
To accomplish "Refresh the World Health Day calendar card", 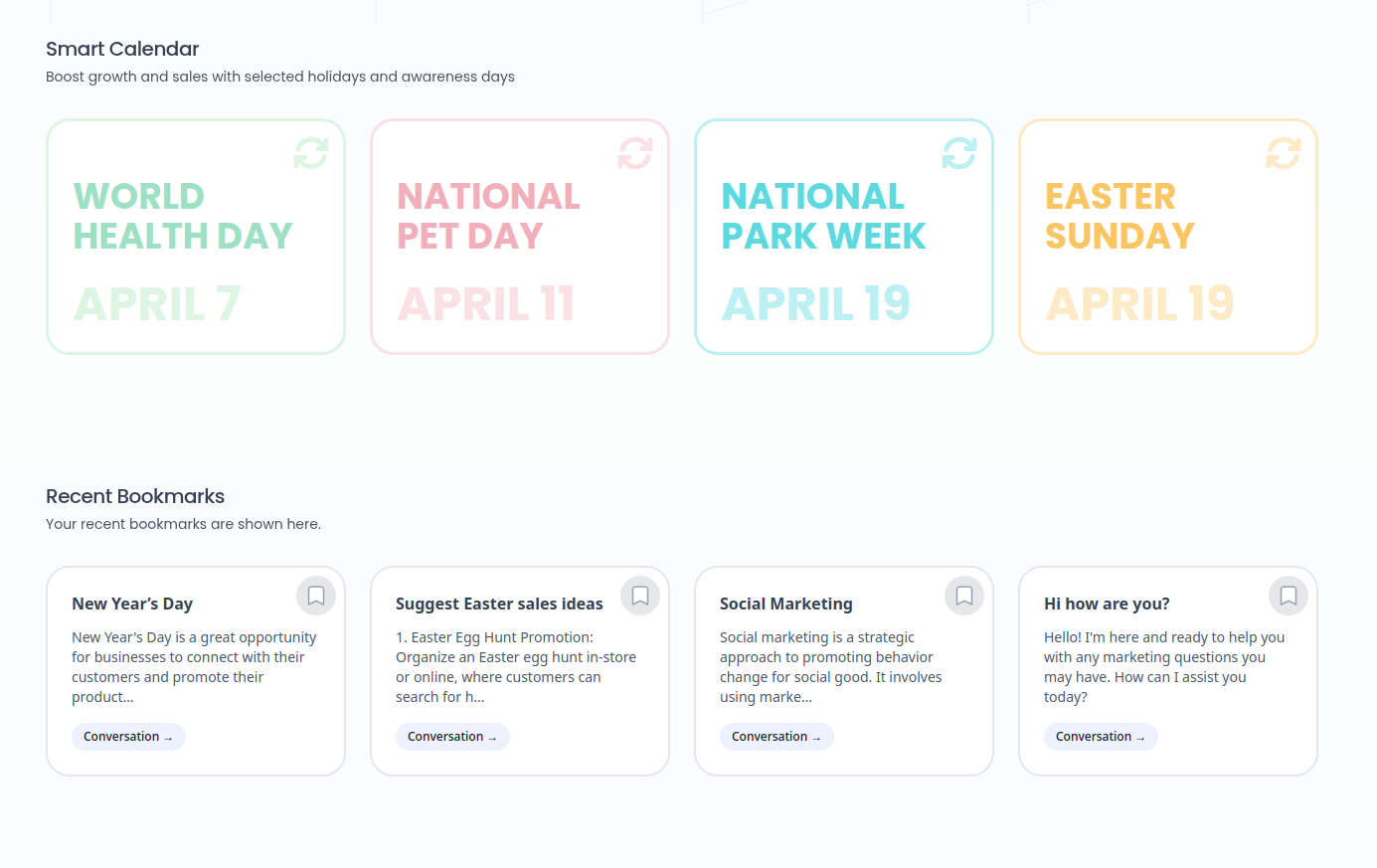I will tap(311, 153).
